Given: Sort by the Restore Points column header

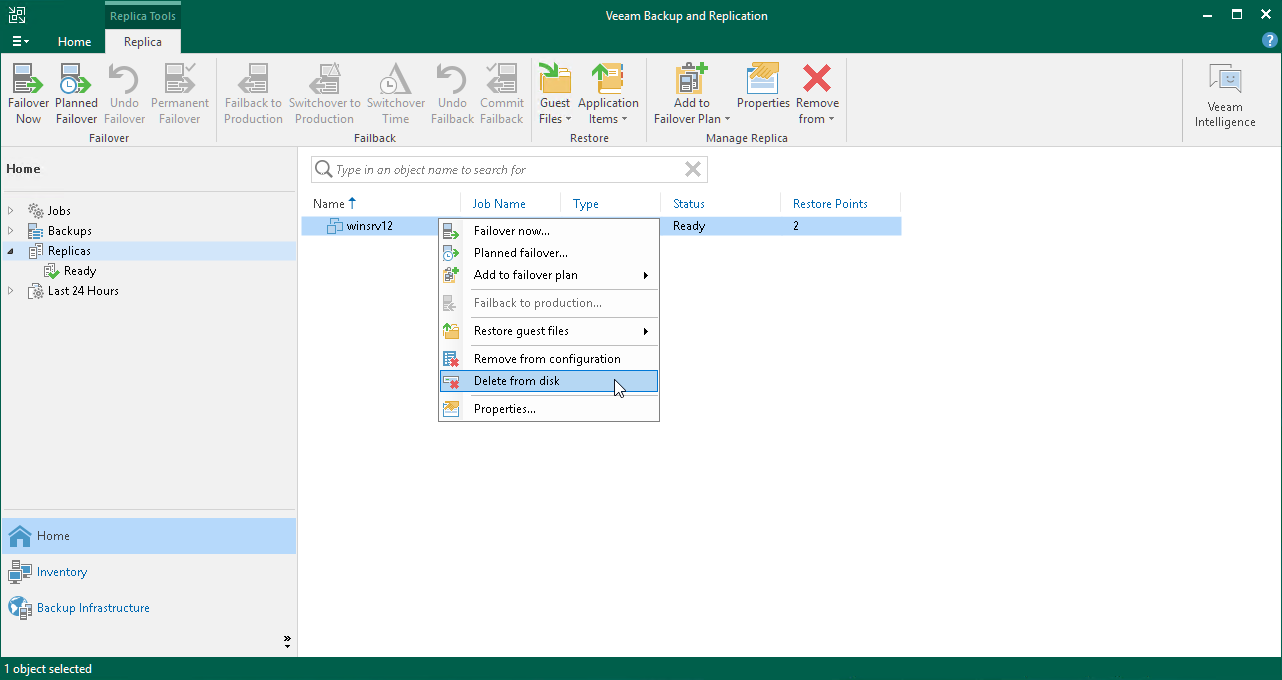Looking at the screenshot, I should (x=830, y=204).
